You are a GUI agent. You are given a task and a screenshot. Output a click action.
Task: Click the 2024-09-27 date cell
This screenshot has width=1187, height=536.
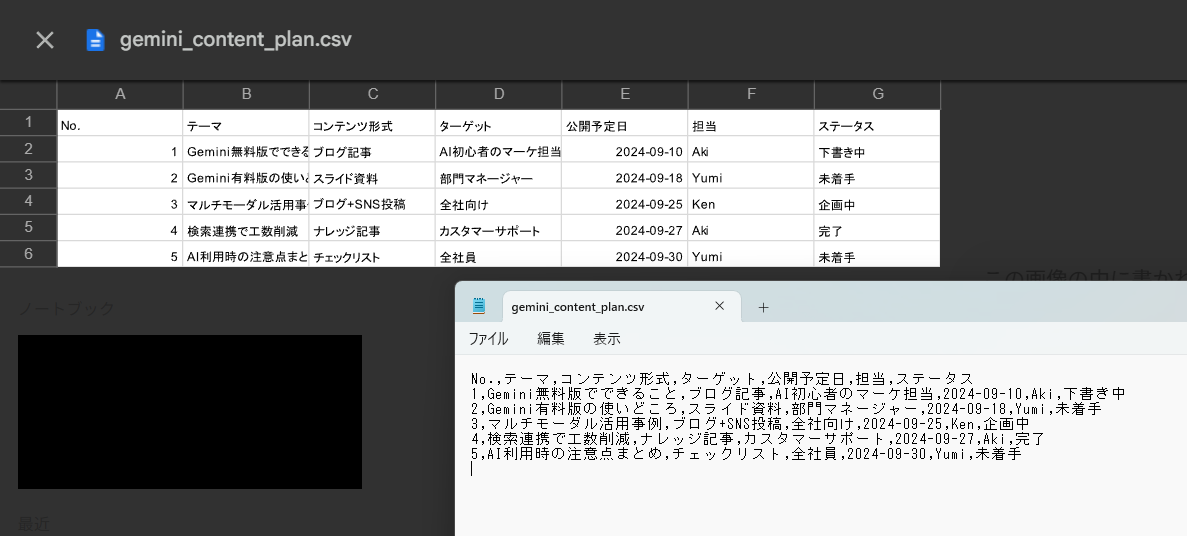point(625,228)
